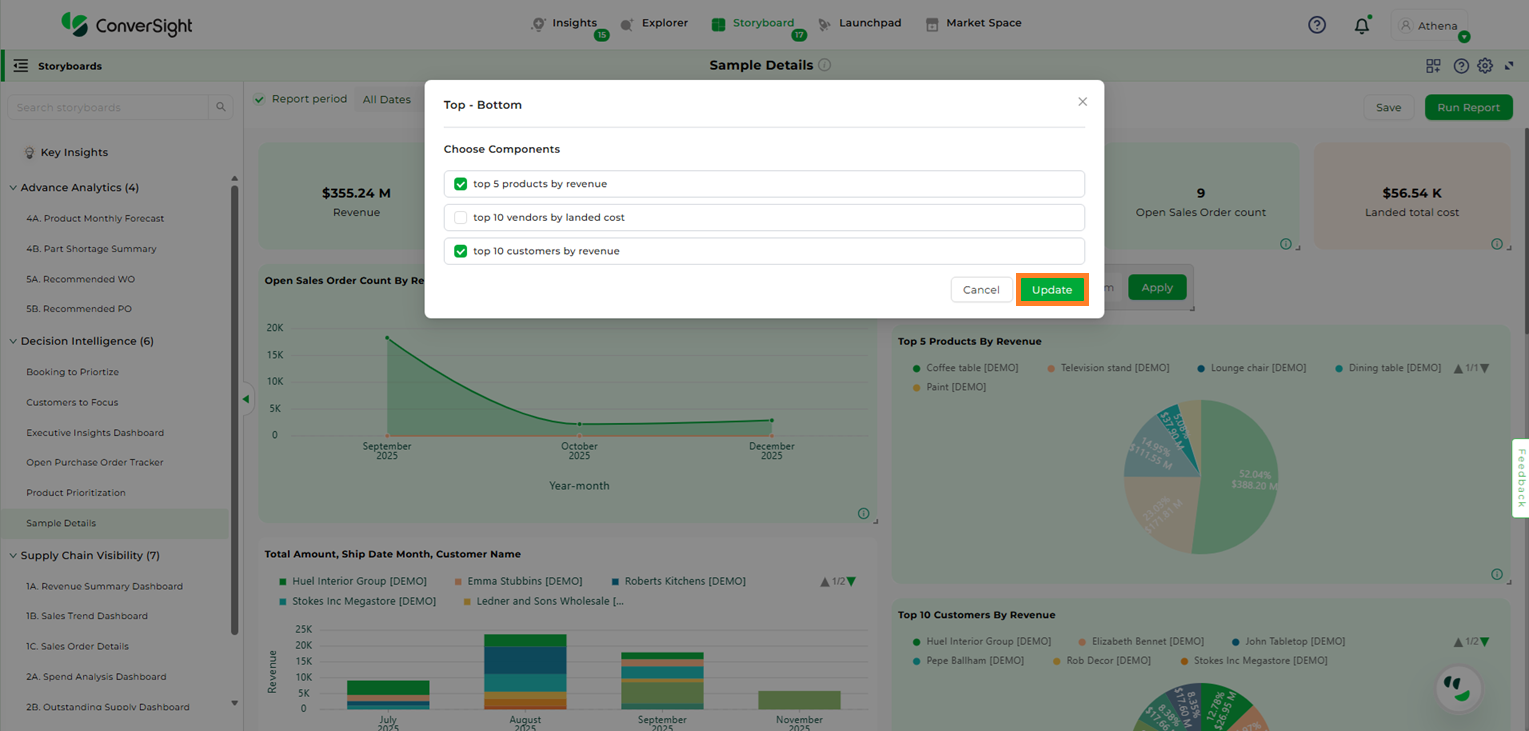Click the Coffee table legend color dot
Image resolution: width=1529 pixels, height=731 pixels.
[x=916, y=368]
